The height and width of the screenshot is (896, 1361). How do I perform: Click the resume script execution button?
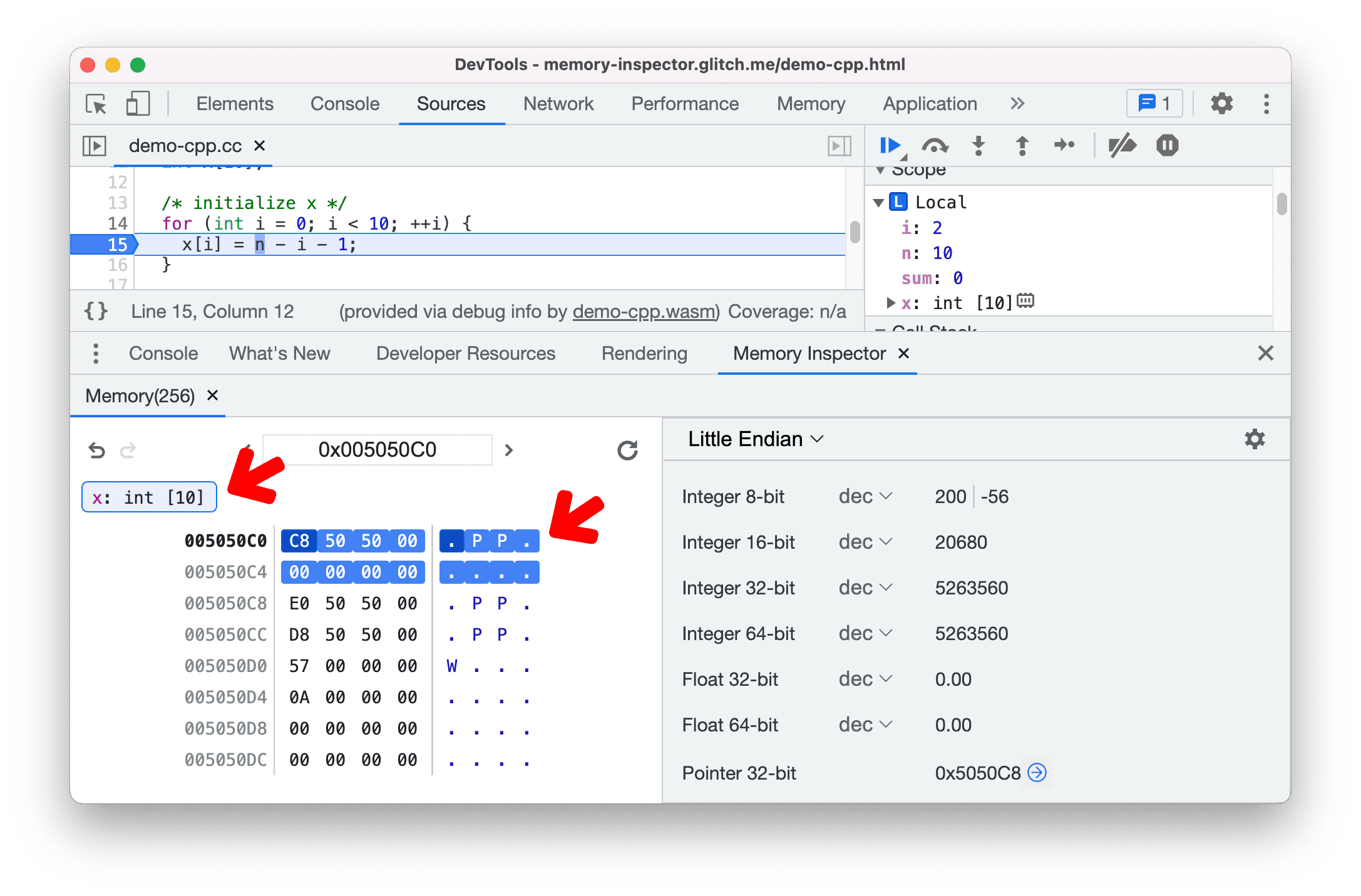coord(893,145)
